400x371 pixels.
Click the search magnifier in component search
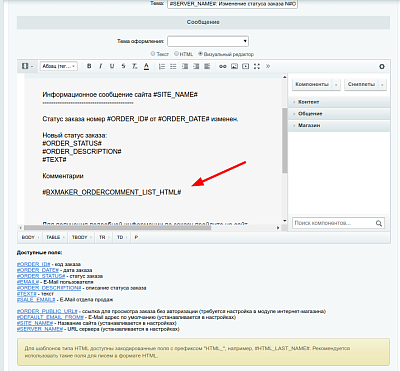[379, 223]
